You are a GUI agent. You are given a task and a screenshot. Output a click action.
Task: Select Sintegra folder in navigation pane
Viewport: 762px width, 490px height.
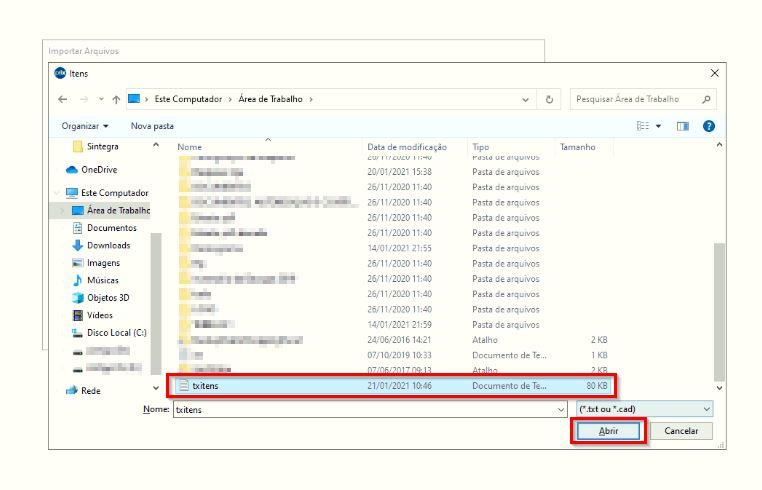pos(95,146)
